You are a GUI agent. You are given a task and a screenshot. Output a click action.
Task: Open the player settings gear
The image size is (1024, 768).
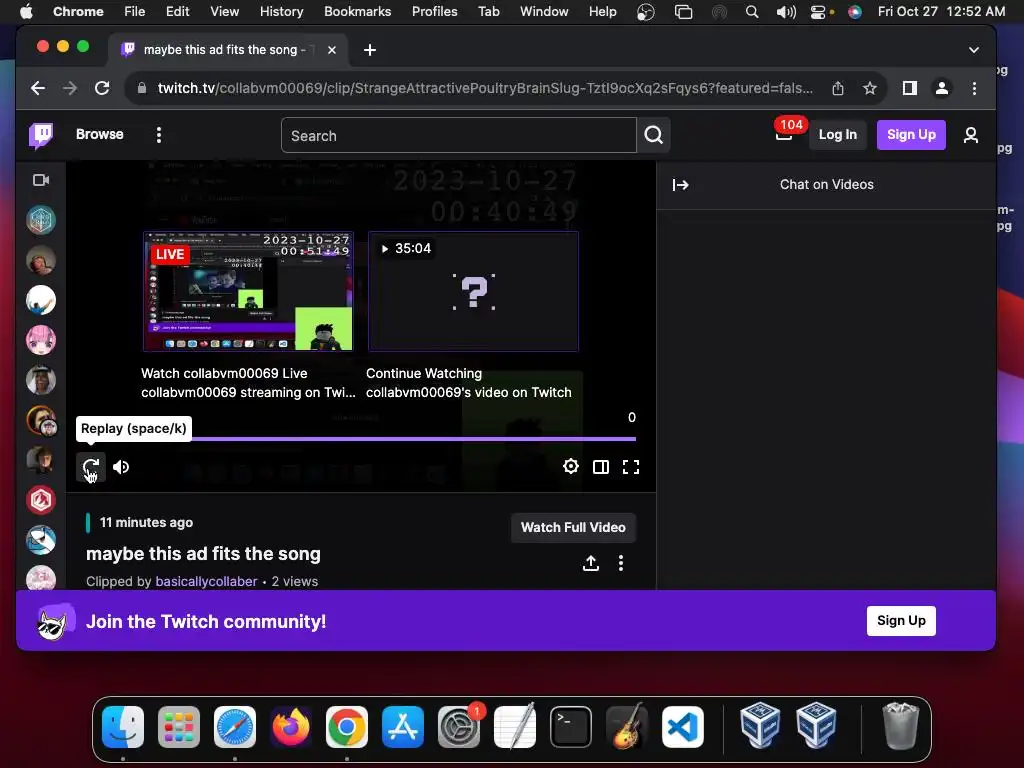tap(571, 466)
